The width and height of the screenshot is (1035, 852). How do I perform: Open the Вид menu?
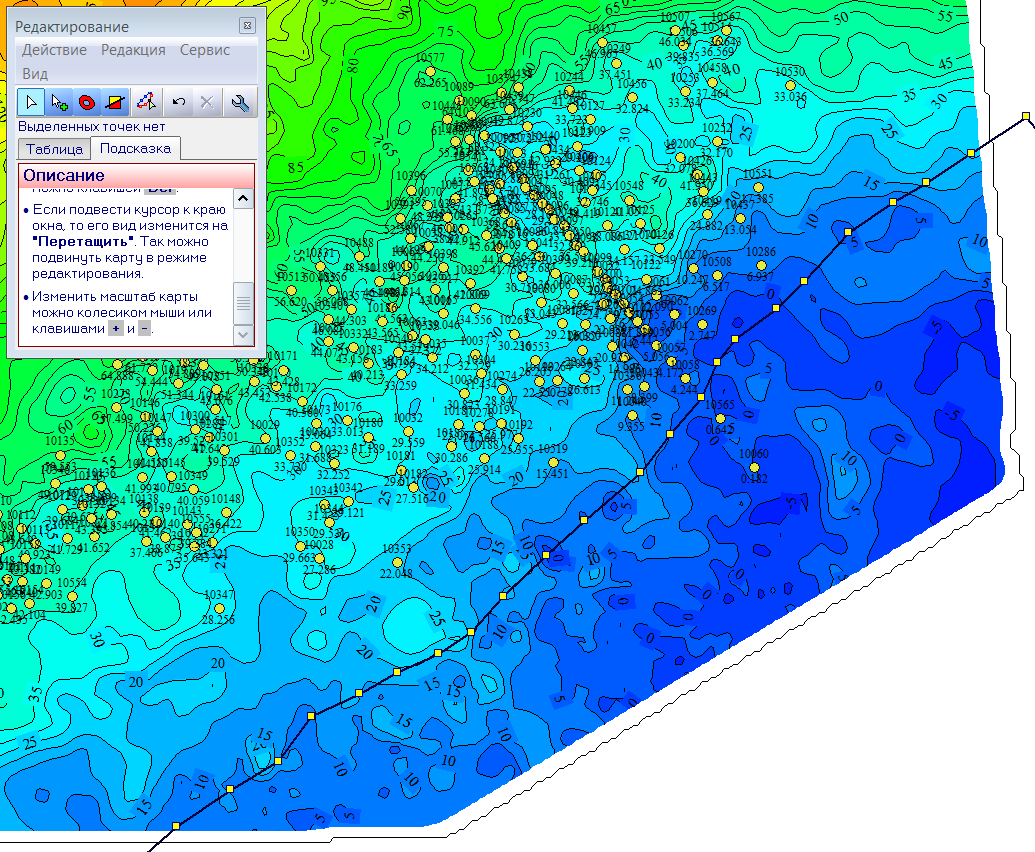(x=35, y=74)
